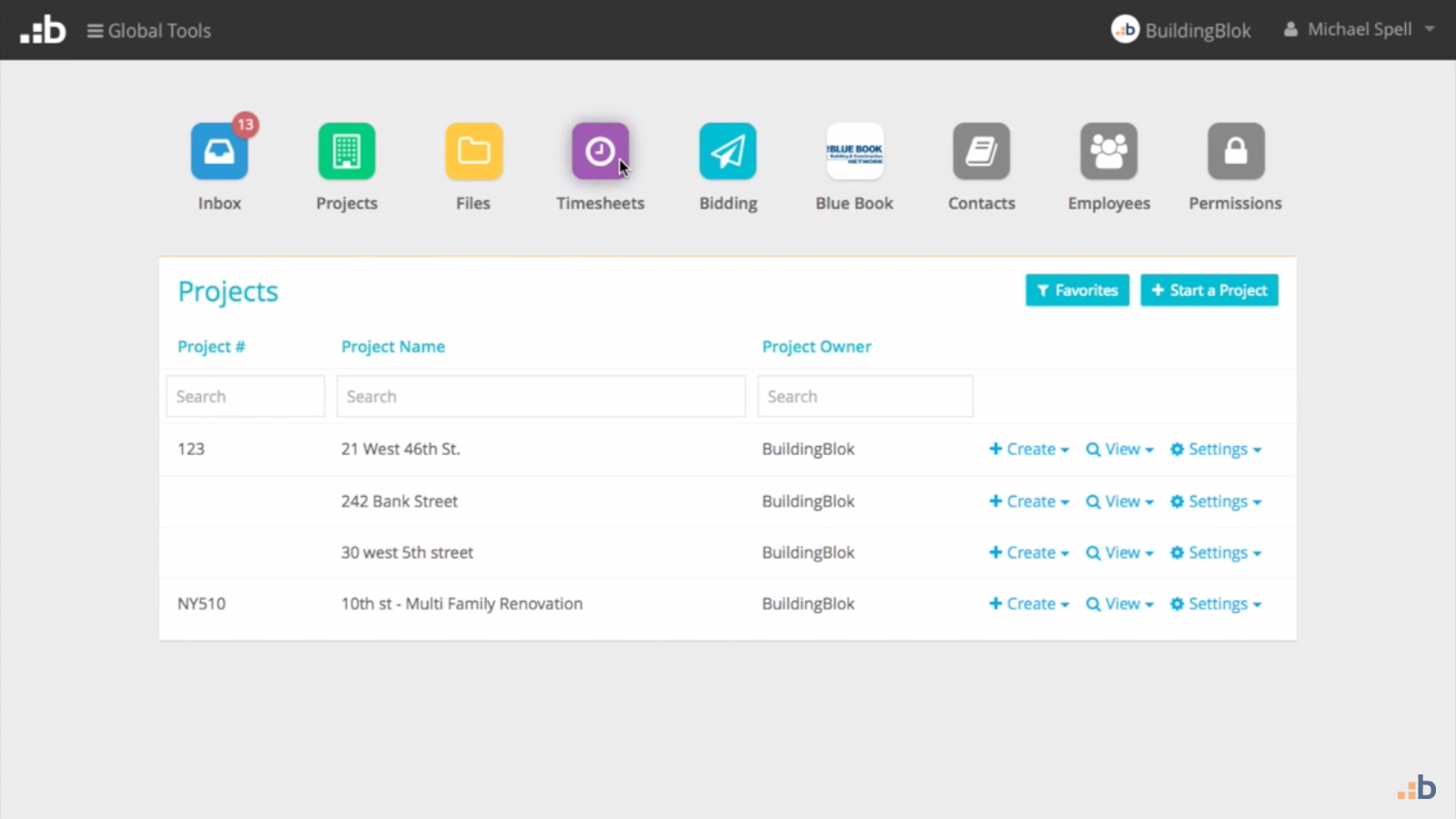Open the View dropdown for 242 Bank Street
The width and height of the screenshot is (1456, 819).
tap(1119, 500)
